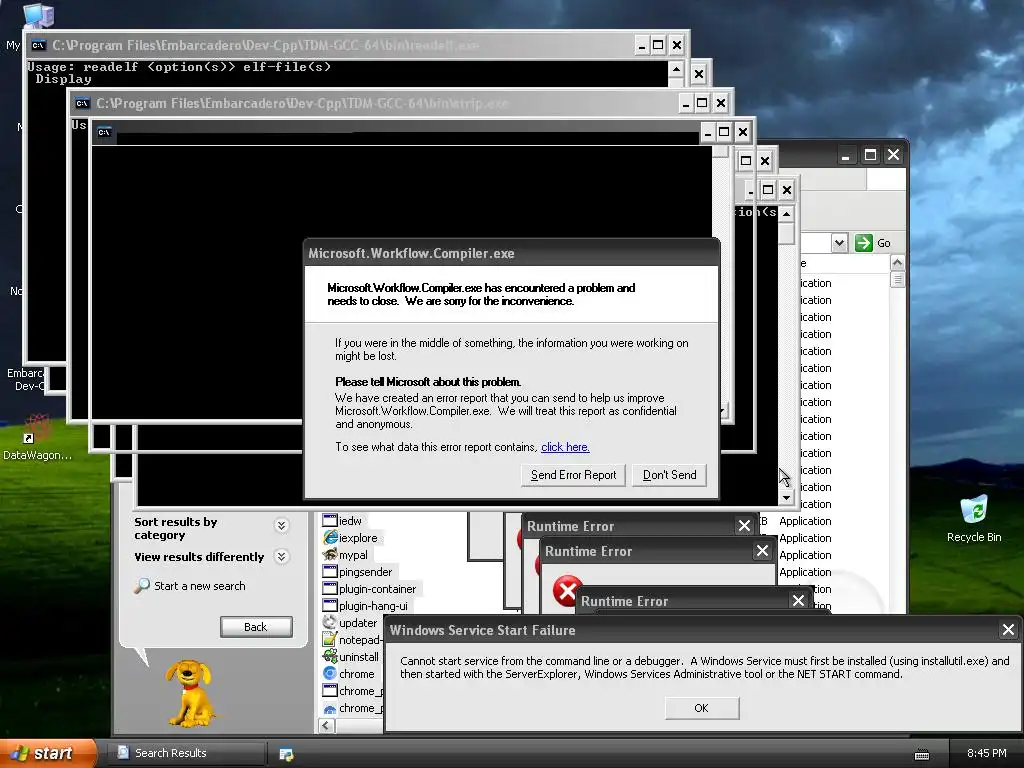Open the 'click here' error data link
This screenshot has width=1024, height=768.
tap(565, 447)
